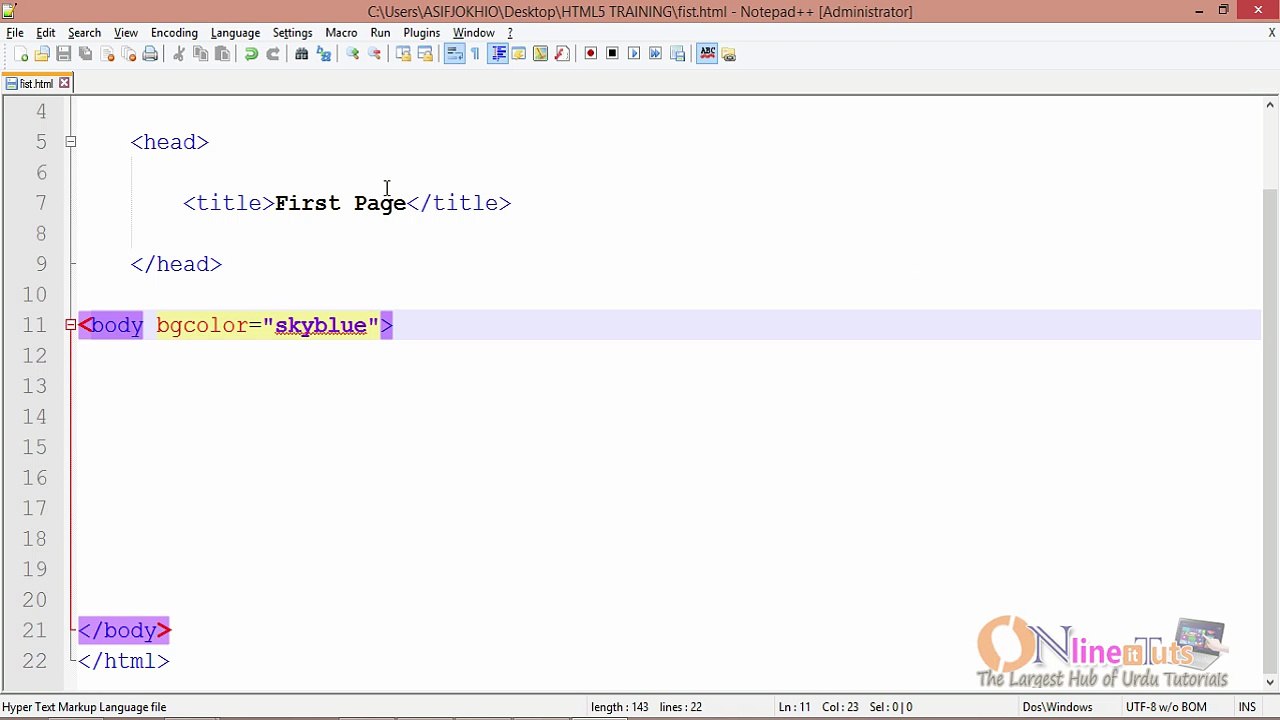Image resolution: width=1280 pixels, height=720 pixels.
Task: Toggle word wrap in the toolbar
Action: [454, 54]
